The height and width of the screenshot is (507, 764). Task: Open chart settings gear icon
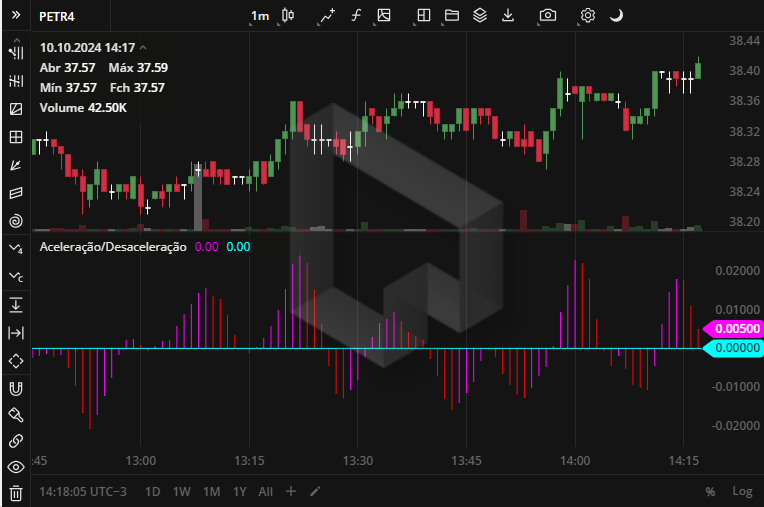(588, 16)
